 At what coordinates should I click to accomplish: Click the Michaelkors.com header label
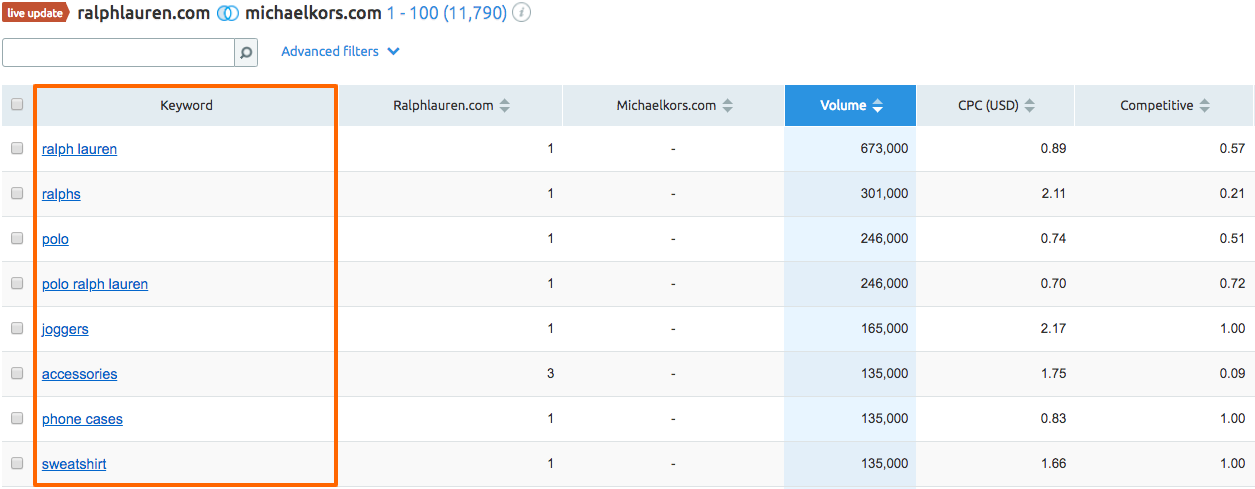click(666, 105)
